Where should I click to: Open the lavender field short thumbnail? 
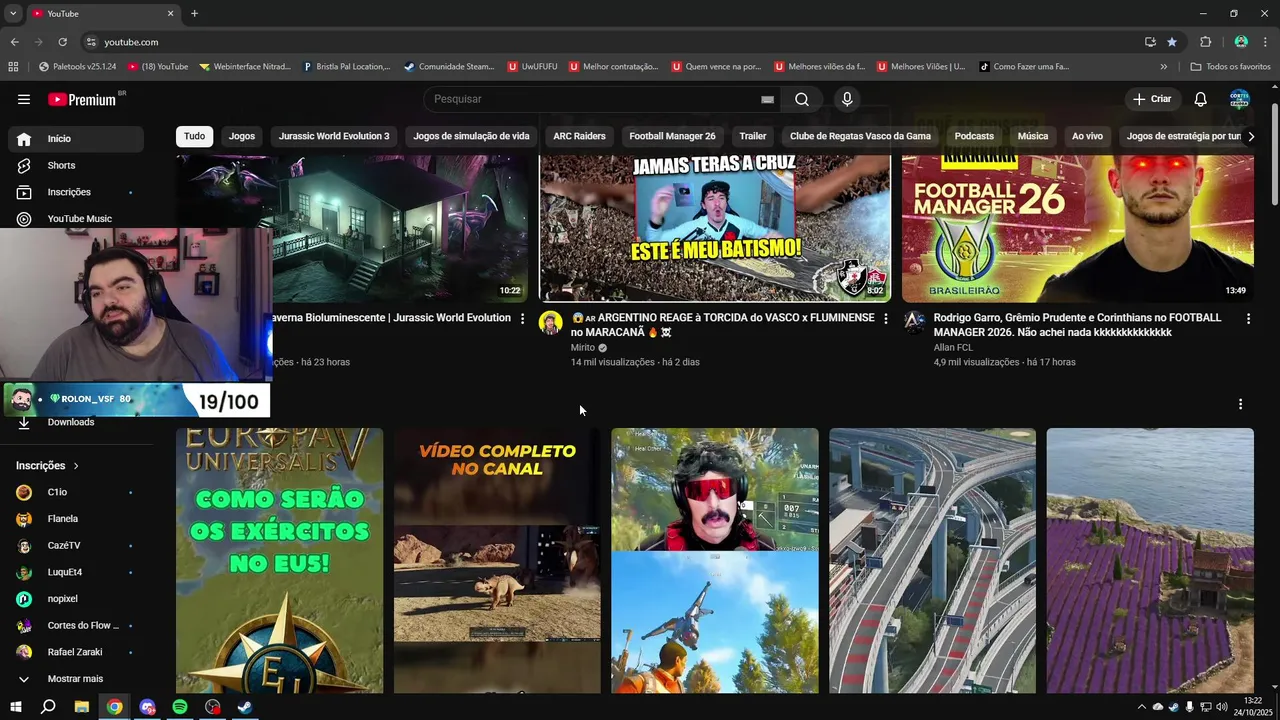pos(1150,560)
